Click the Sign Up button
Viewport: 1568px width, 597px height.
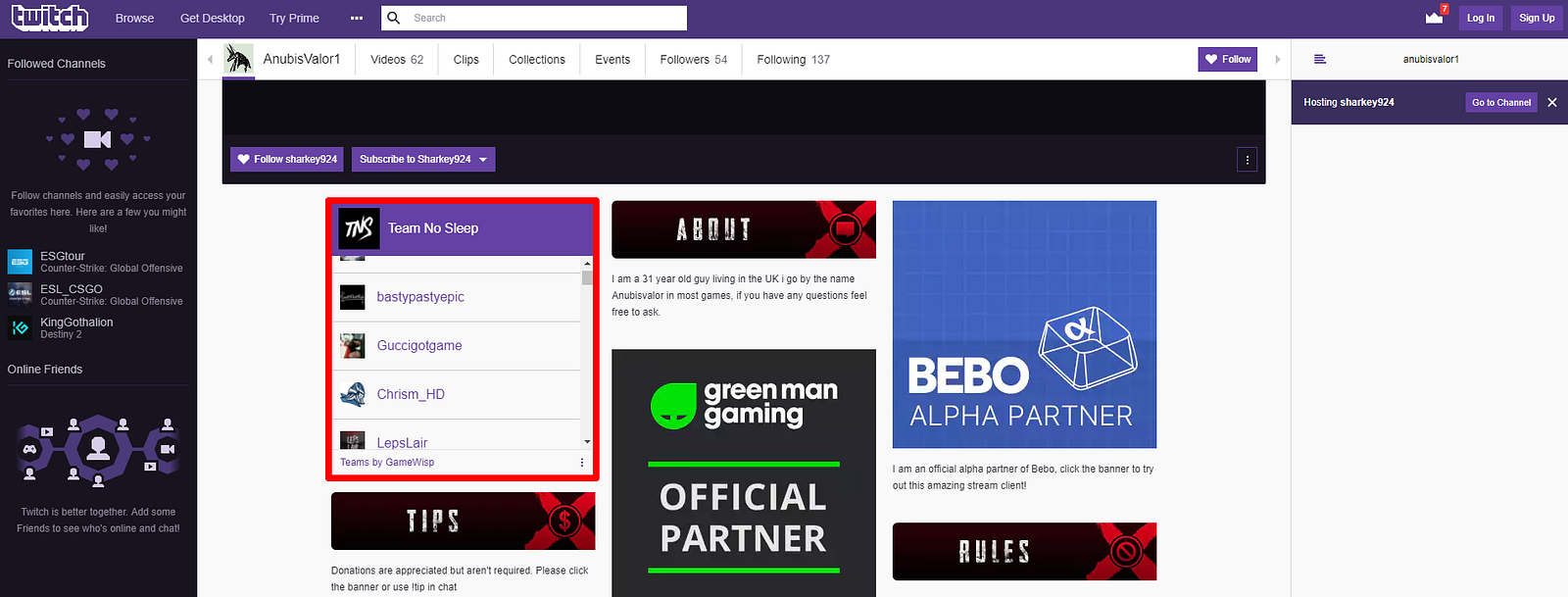pyautogui.click(x=1537, y=18)
